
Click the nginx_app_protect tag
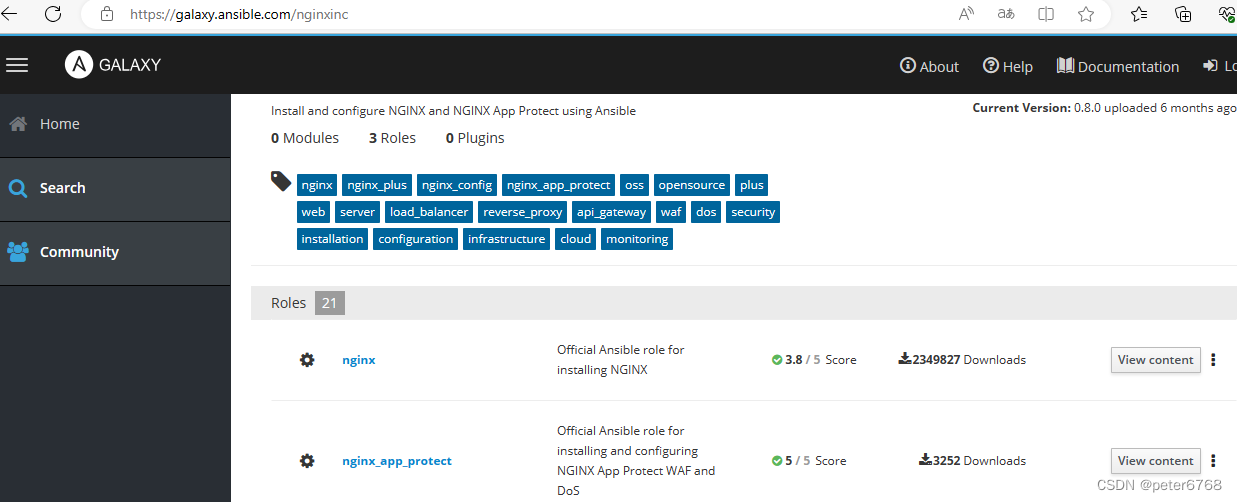pos(558,185)
